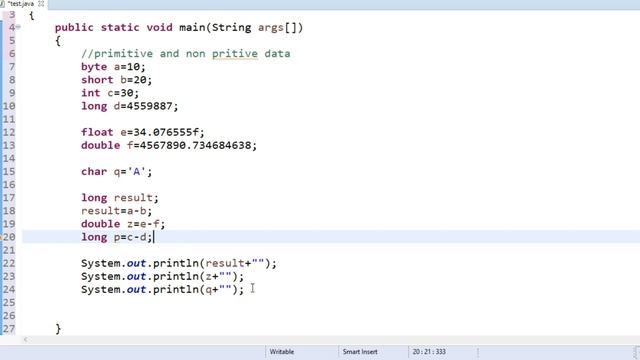Click the "double z=e-f;" statement
This screenshot has width=640, height=360.
point(123,224)
